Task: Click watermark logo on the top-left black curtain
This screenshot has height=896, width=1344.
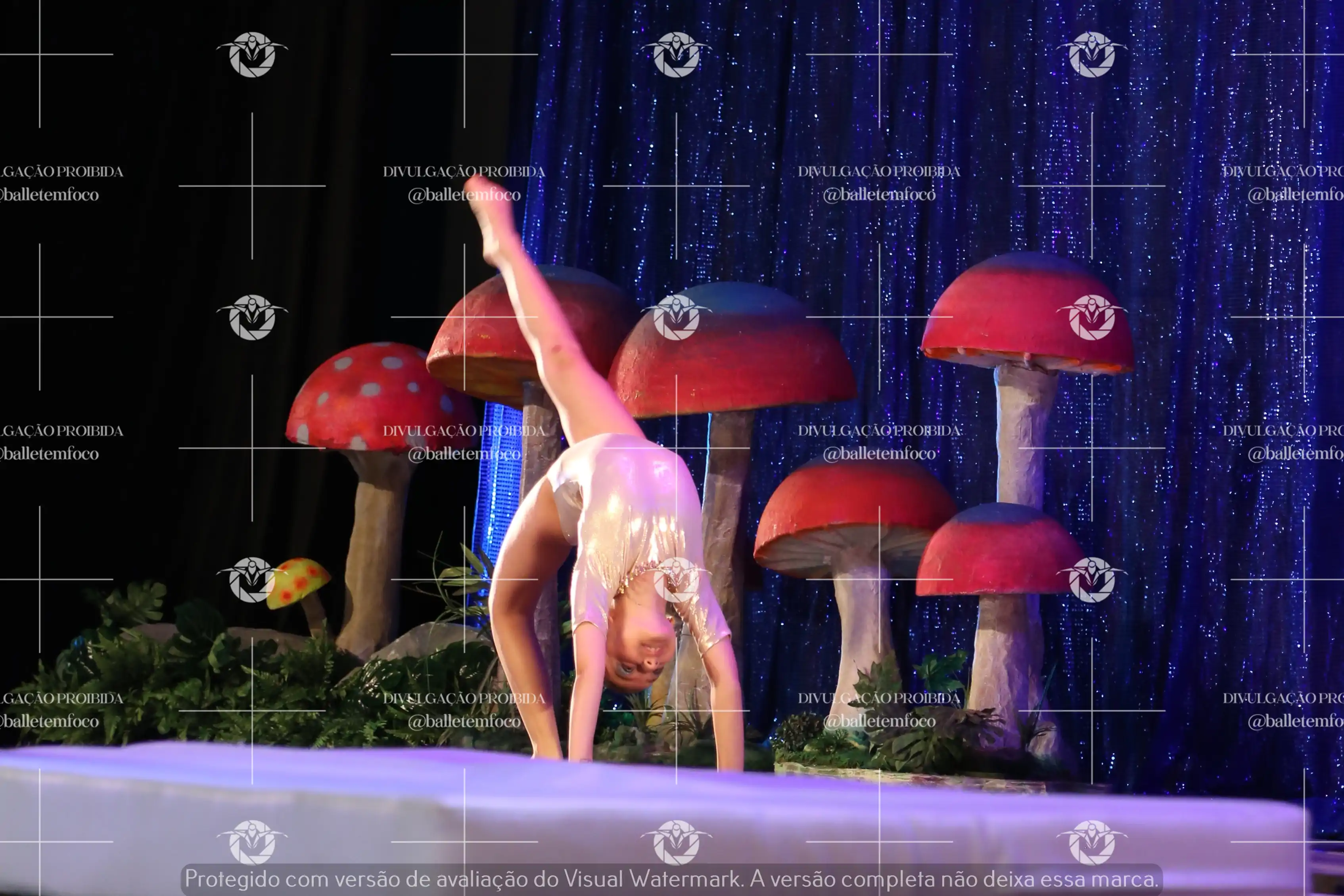Action: [252, 55]
